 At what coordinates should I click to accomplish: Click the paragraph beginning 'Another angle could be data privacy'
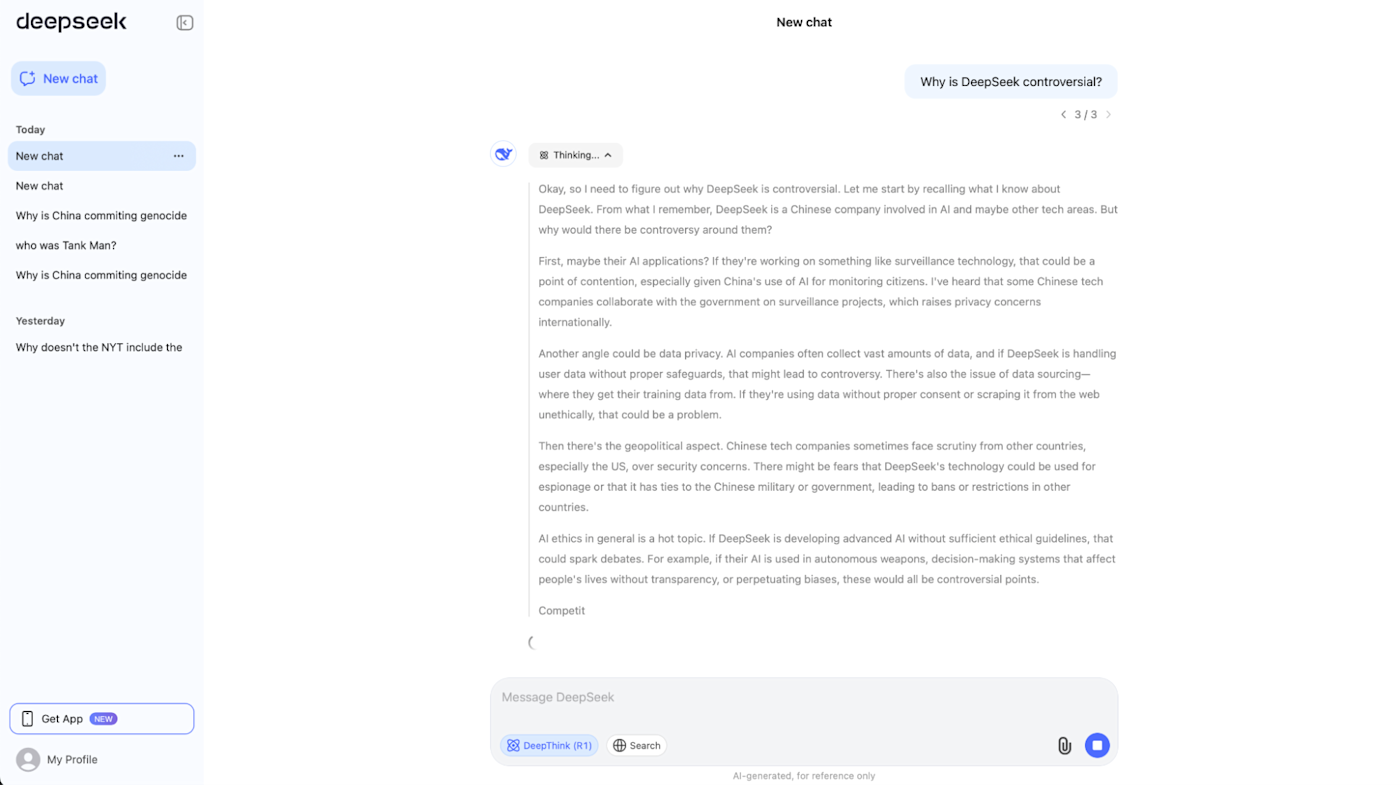(827, 384)
